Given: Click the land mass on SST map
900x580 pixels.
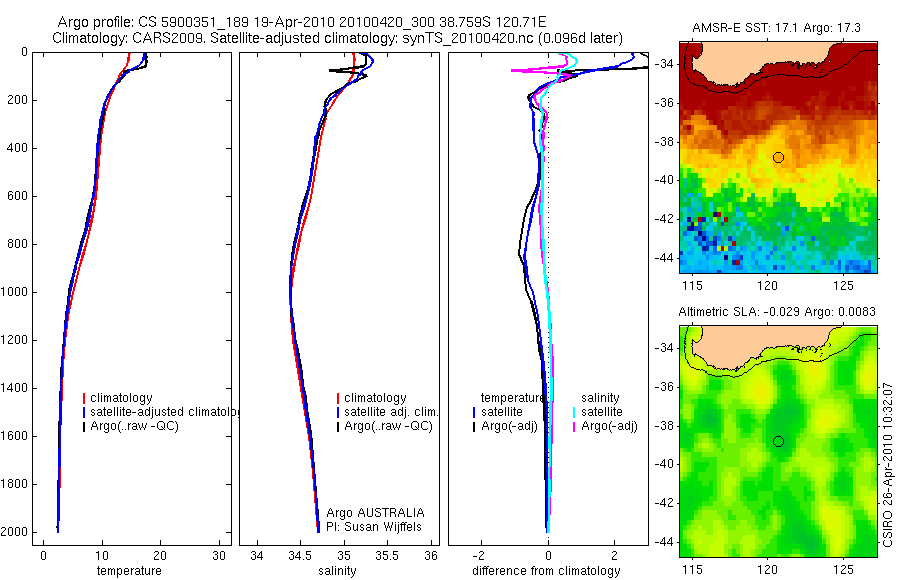Looking at the screenshot, I should pyautogui.click(x=759, y=61).
